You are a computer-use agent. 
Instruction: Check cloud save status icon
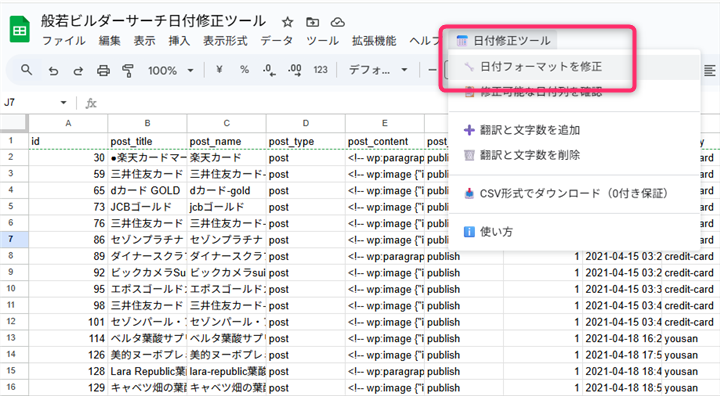coord(338,22)
